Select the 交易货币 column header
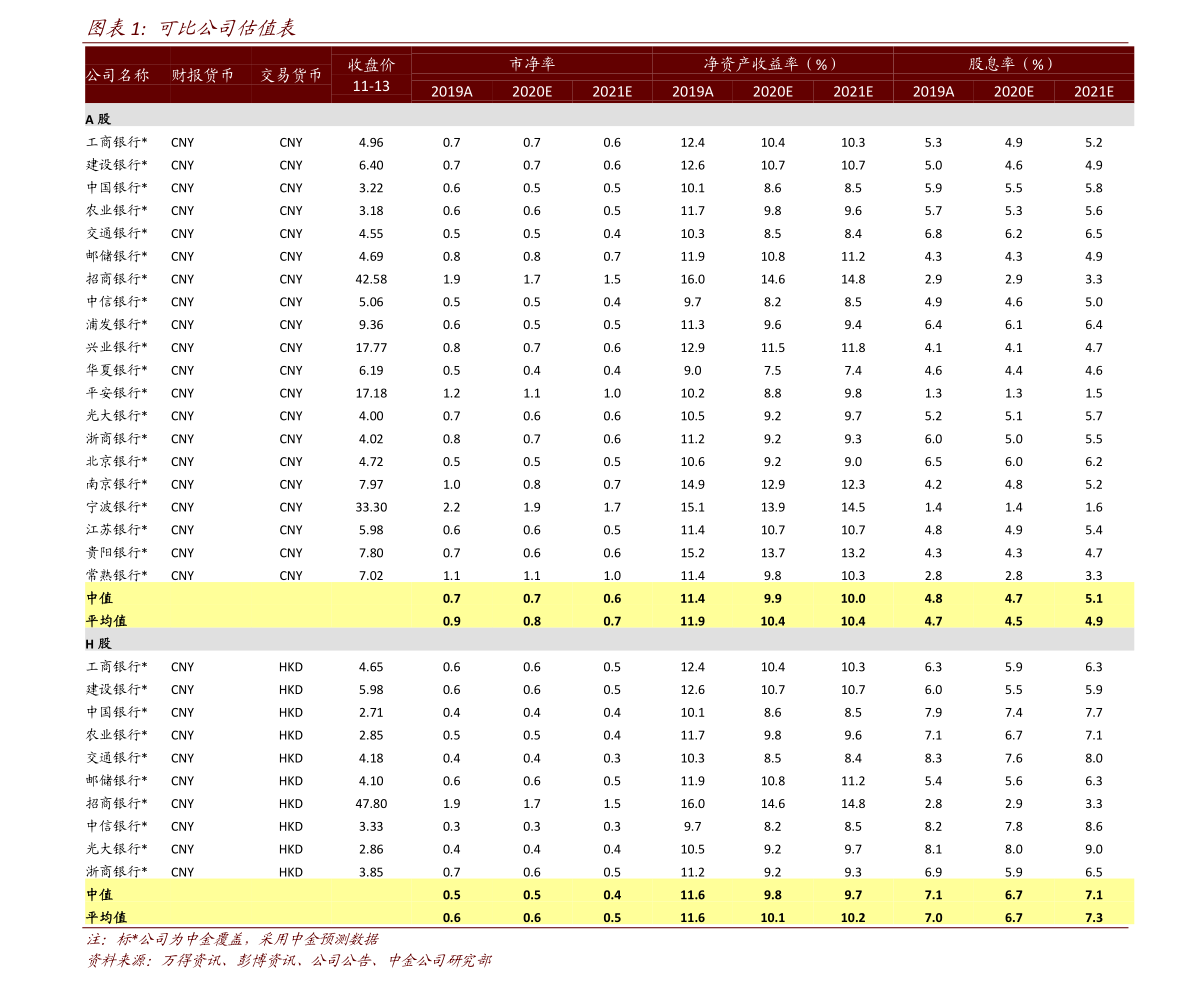Screen dimensions: 1191x988 tap(291, 75)
